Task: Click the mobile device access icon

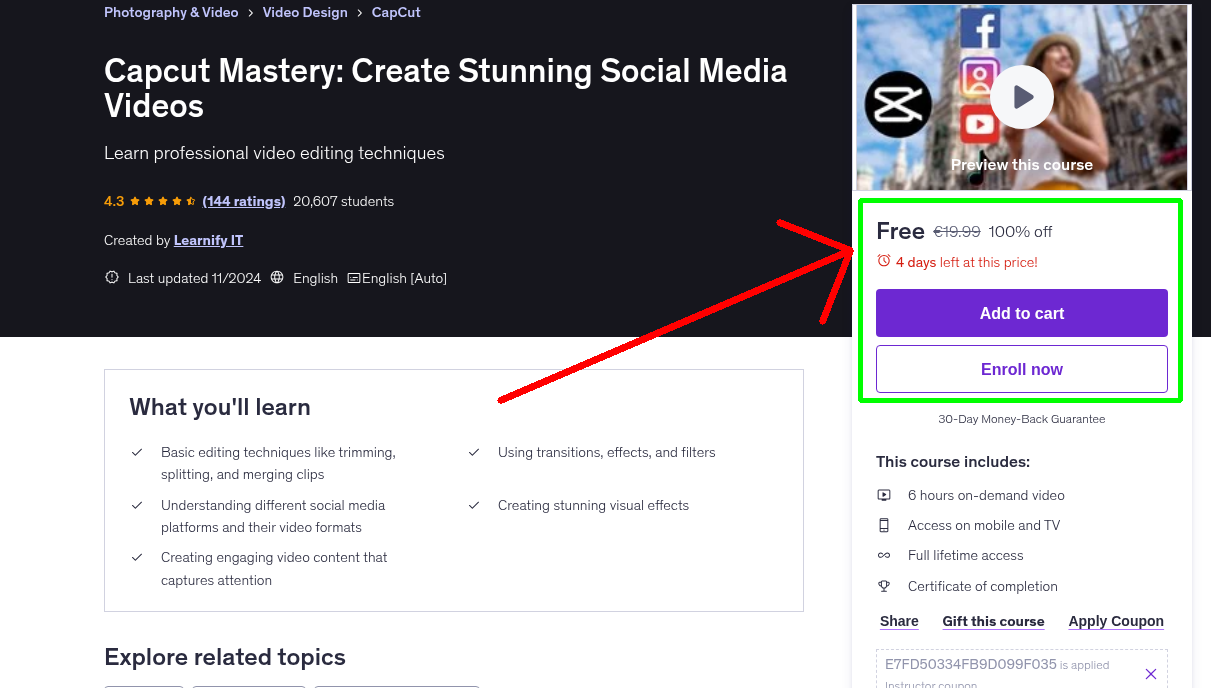Action: tap(884, 525)
